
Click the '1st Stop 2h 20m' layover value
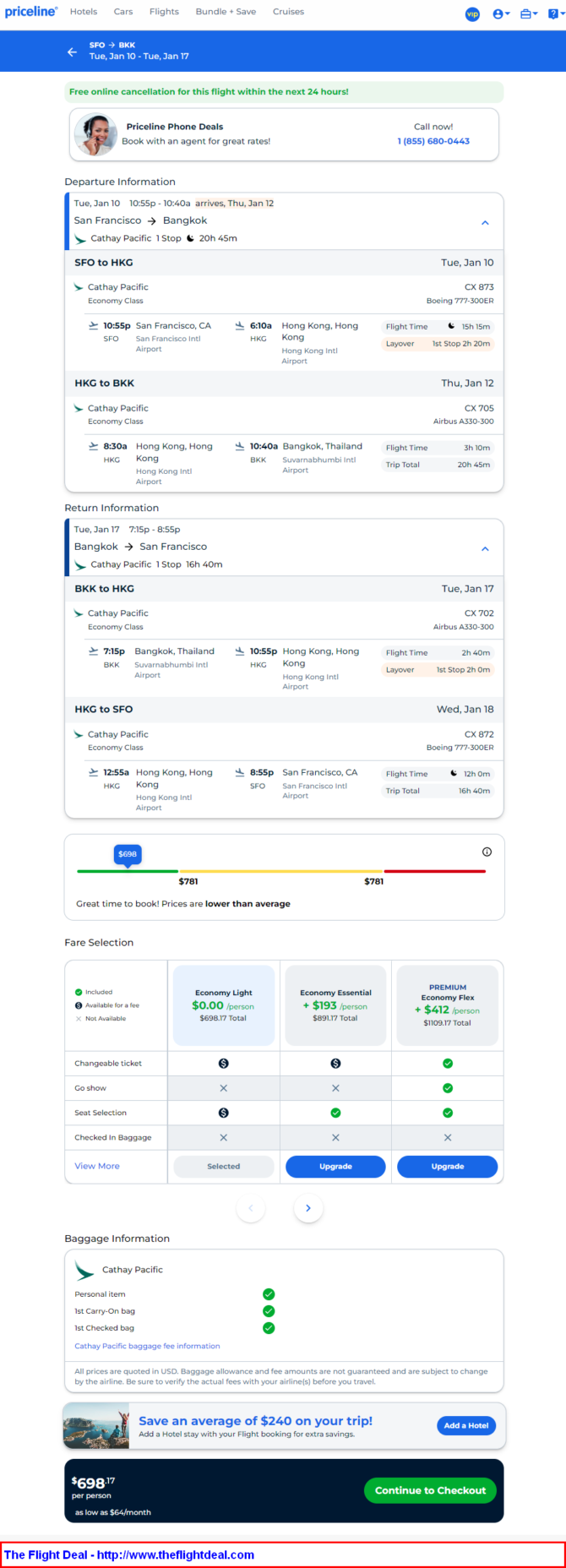click(x=461, y=344)
